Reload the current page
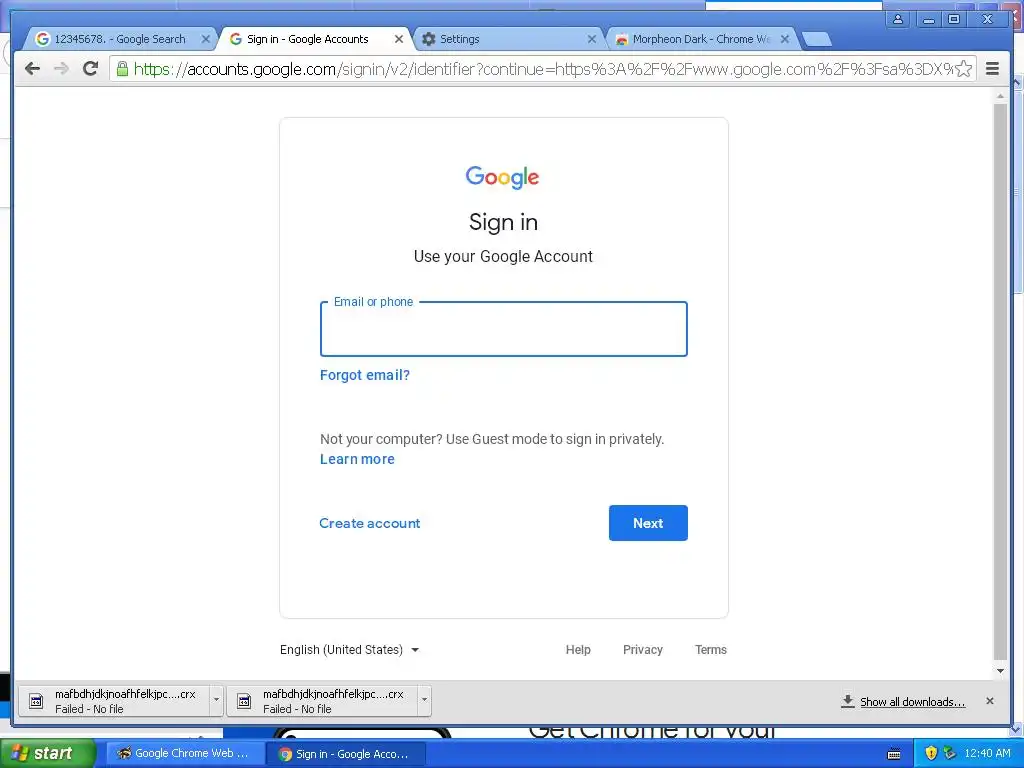This screenshot has height=768, width=1024. pos(91,69)
